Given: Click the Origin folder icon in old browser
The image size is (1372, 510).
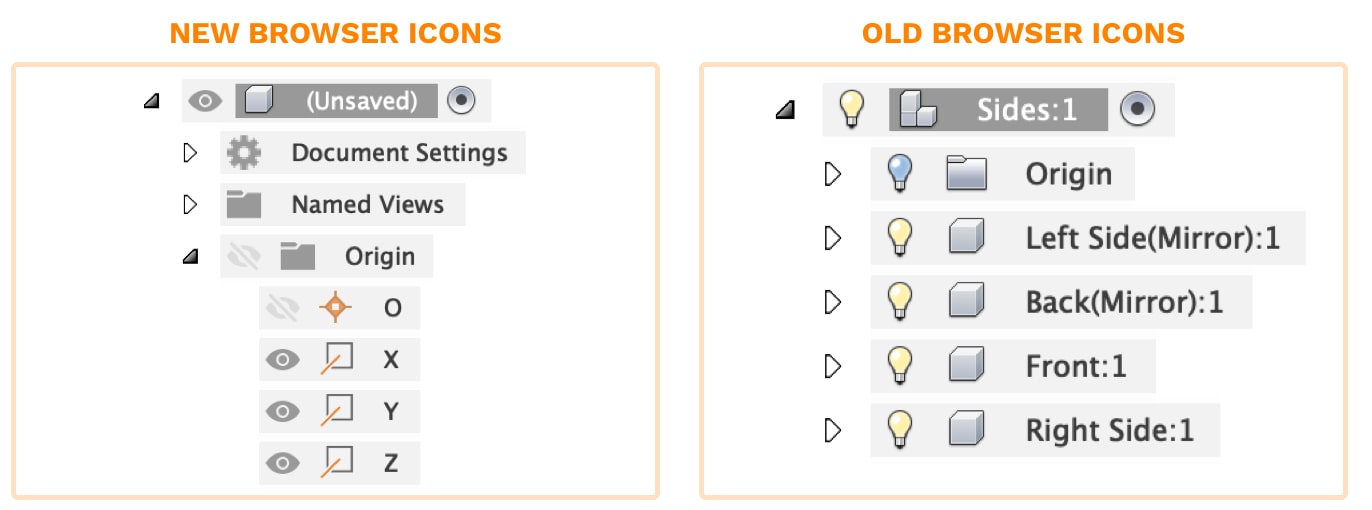Looking at the screenshot, I should [966, 174].
